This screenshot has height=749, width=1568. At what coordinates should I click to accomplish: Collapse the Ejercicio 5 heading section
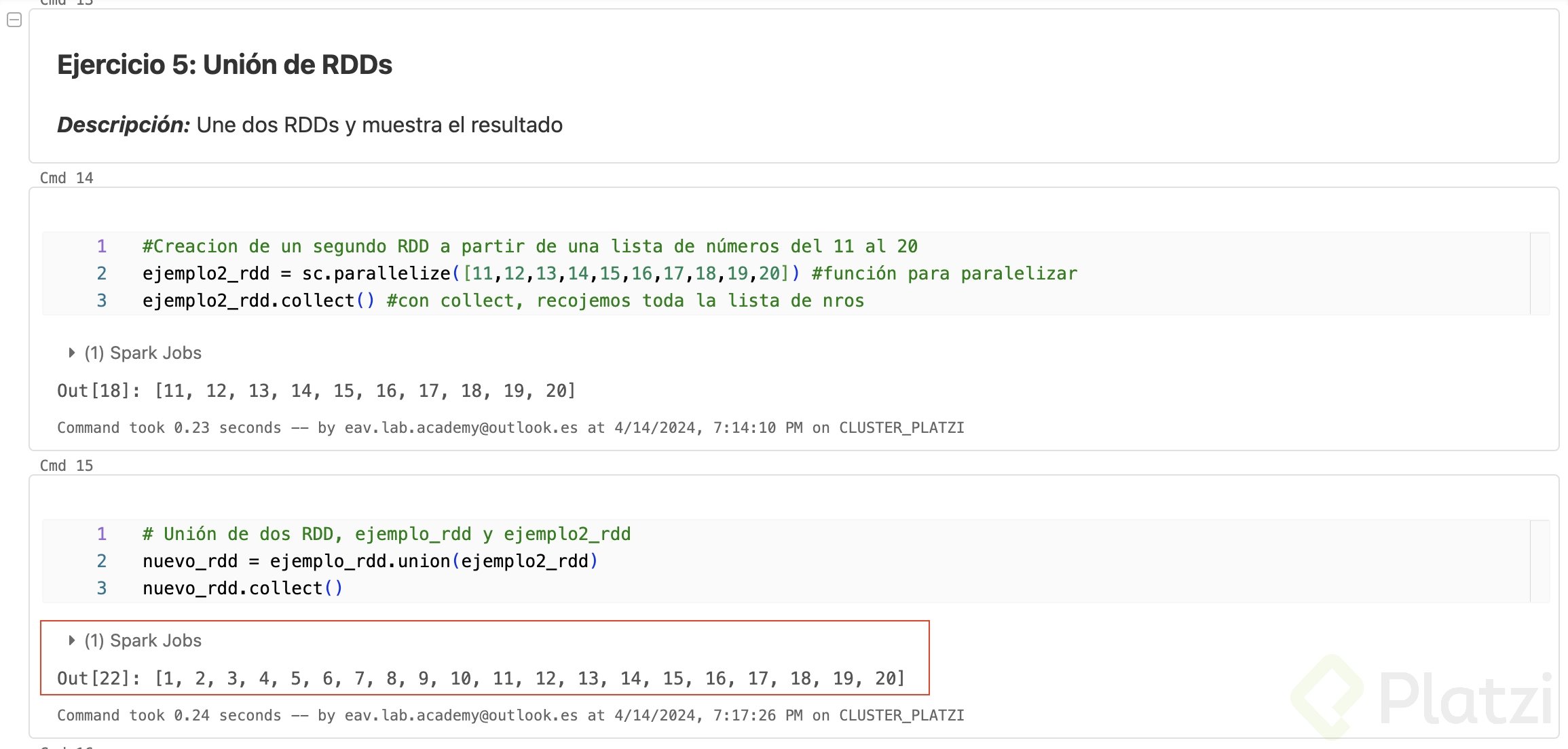pyautogui.click(x=14, y=20)
